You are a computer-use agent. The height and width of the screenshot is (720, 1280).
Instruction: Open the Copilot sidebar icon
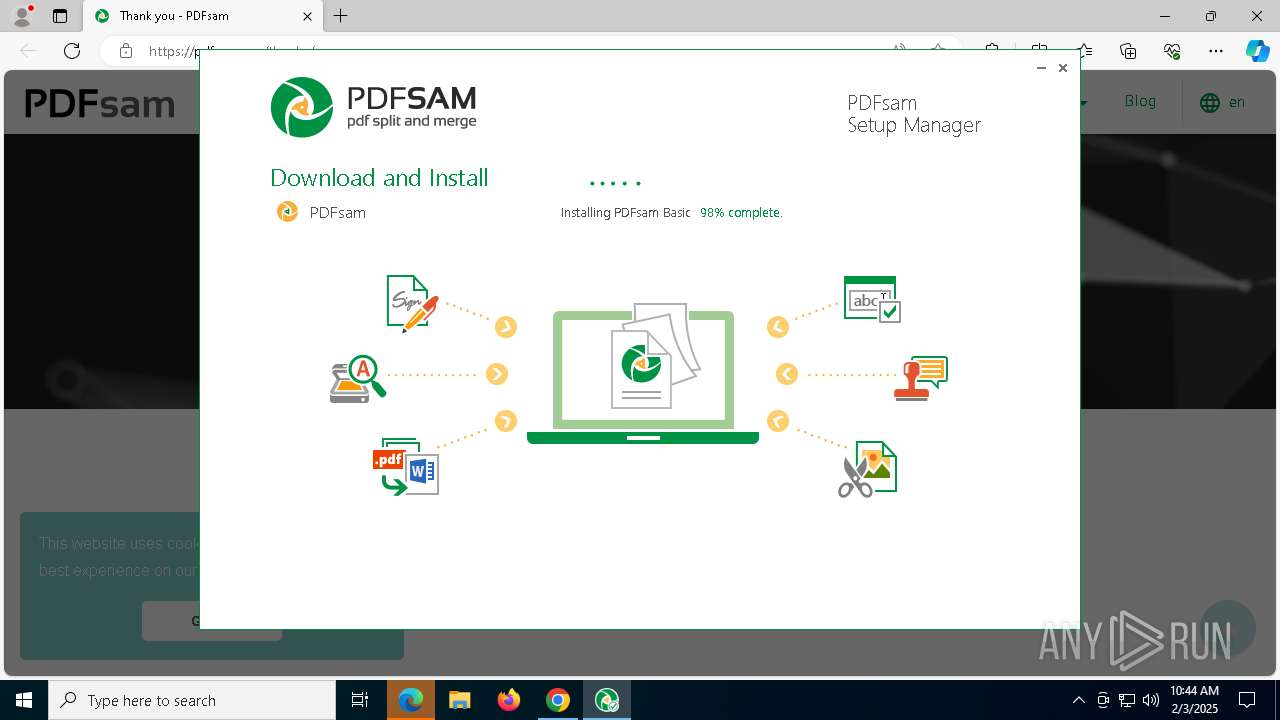coord(1257,51)
